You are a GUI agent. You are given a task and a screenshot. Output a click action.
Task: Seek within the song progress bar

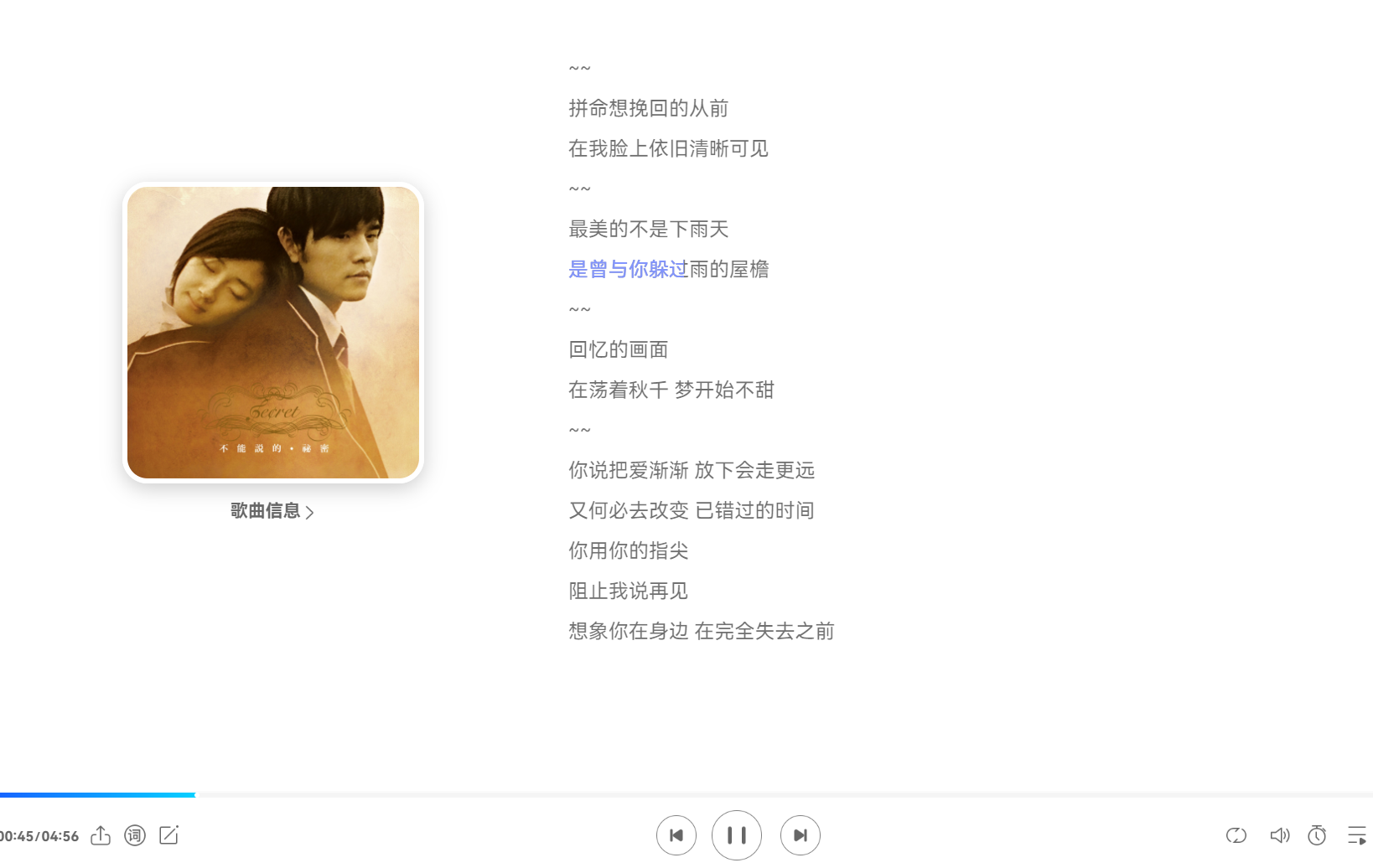point(686,794)
